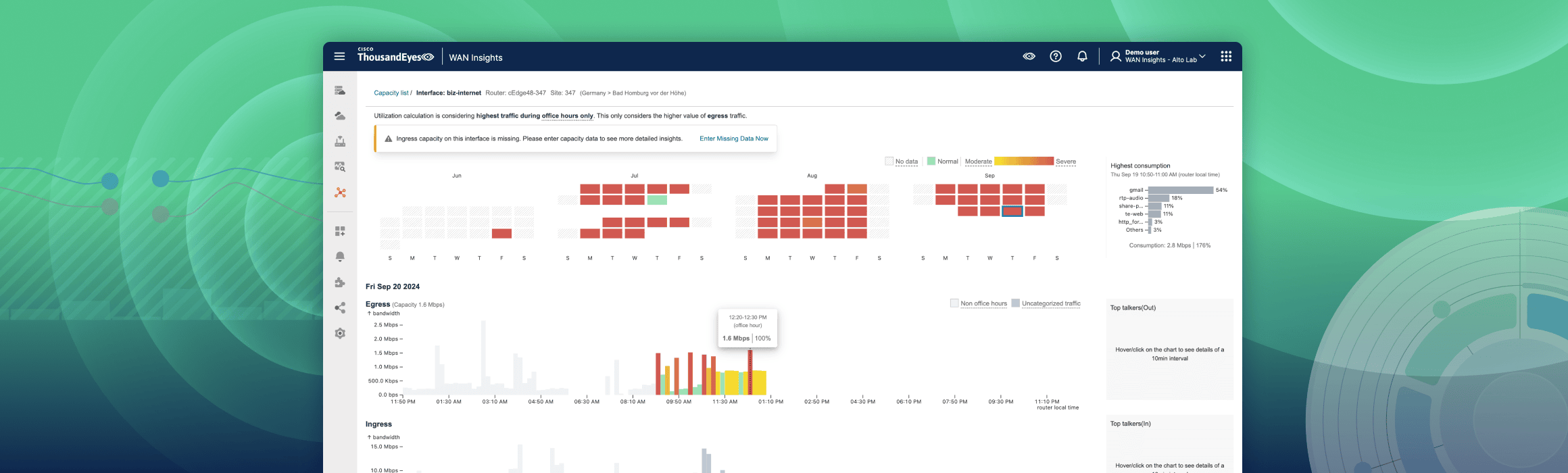Screen dimensions: 1568x473
Task: Click the Enter Missing Data Now link
Action: 733,139
